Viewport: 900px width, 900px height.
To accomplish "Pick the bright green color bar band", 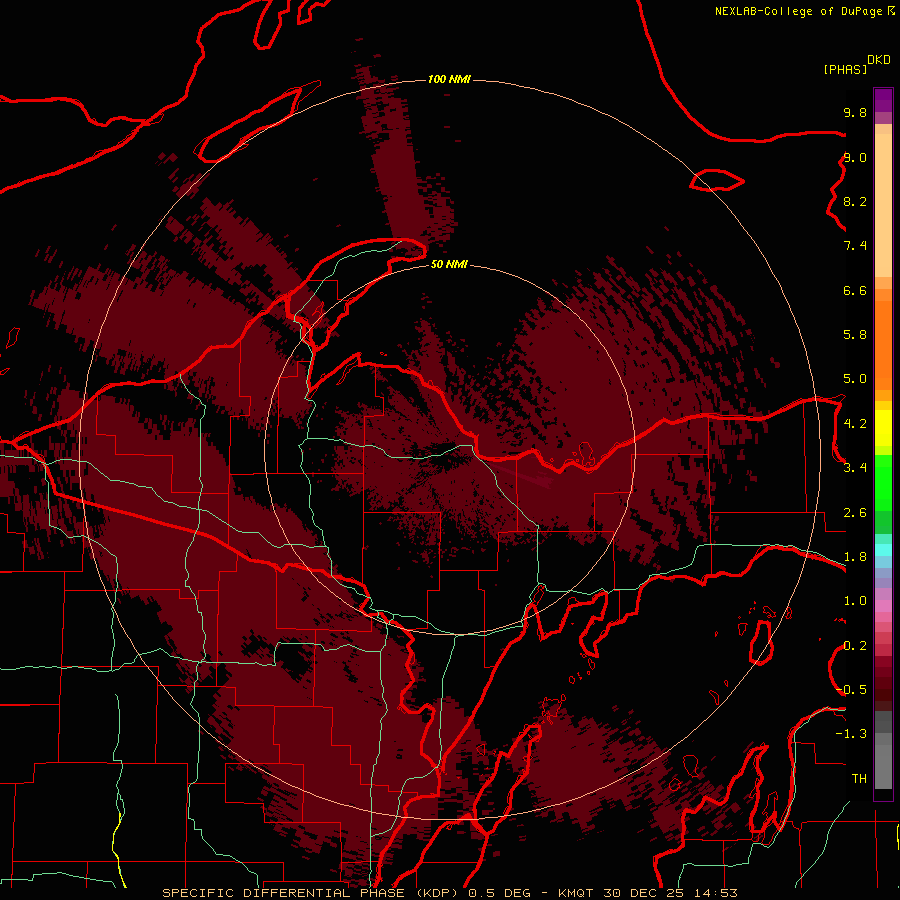I will point(883,482).
